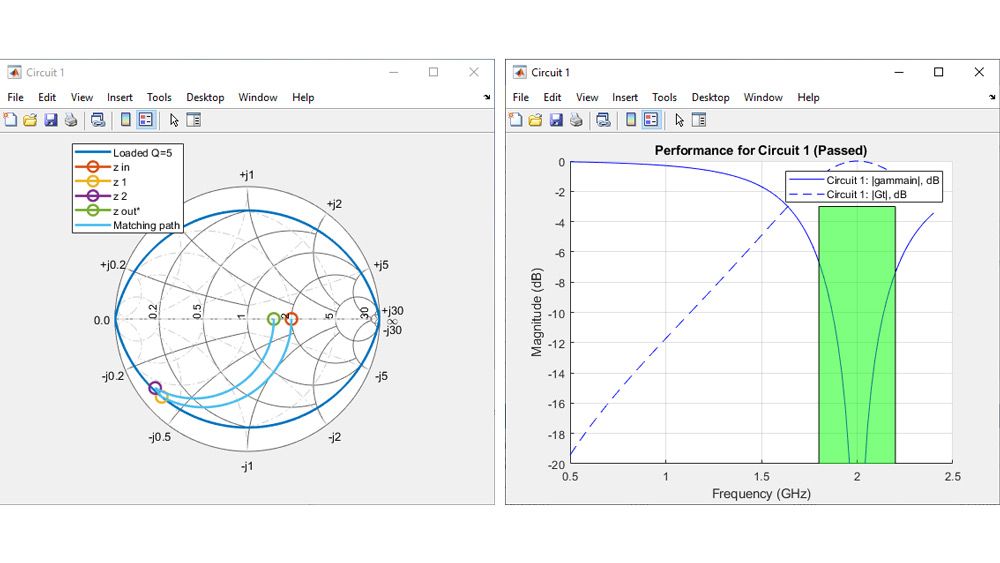The image size is (1000, 563).
Task: Open Desktop menu in right window
Action: click(710, 98)
